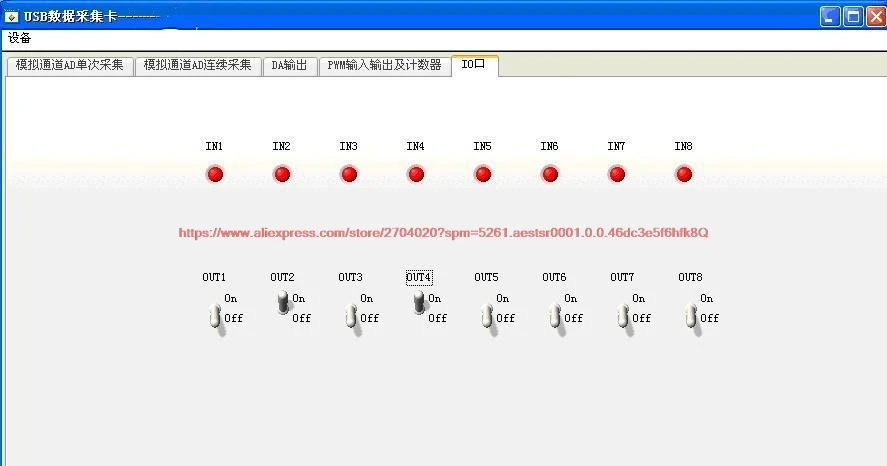The image size is (887, 466).
Task: Select the IO口 tab
Action: (474, 65)
